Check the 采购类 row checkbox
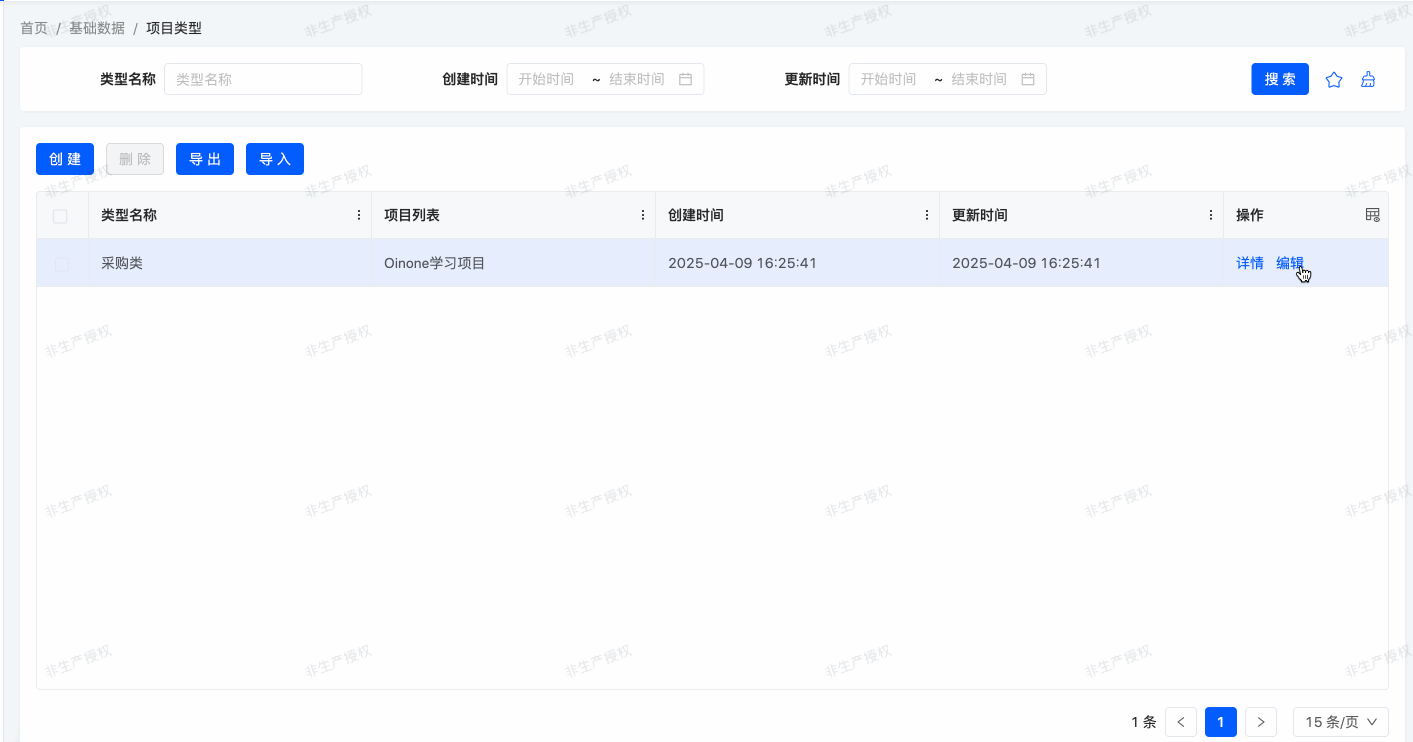1413x742 pixels. 62,264
